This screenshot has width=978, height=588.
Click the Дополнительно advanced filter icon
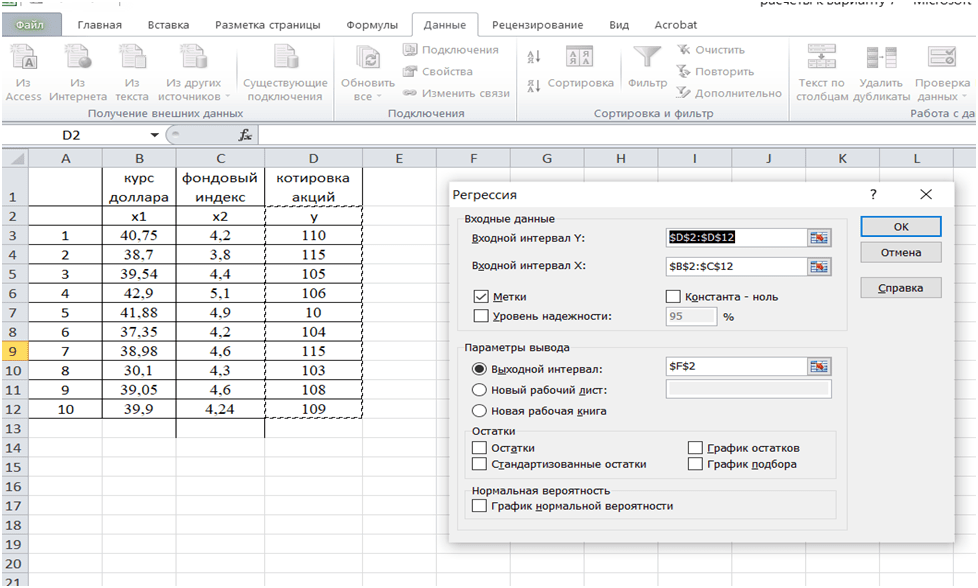pyautogui.click(x=684, y=93)
